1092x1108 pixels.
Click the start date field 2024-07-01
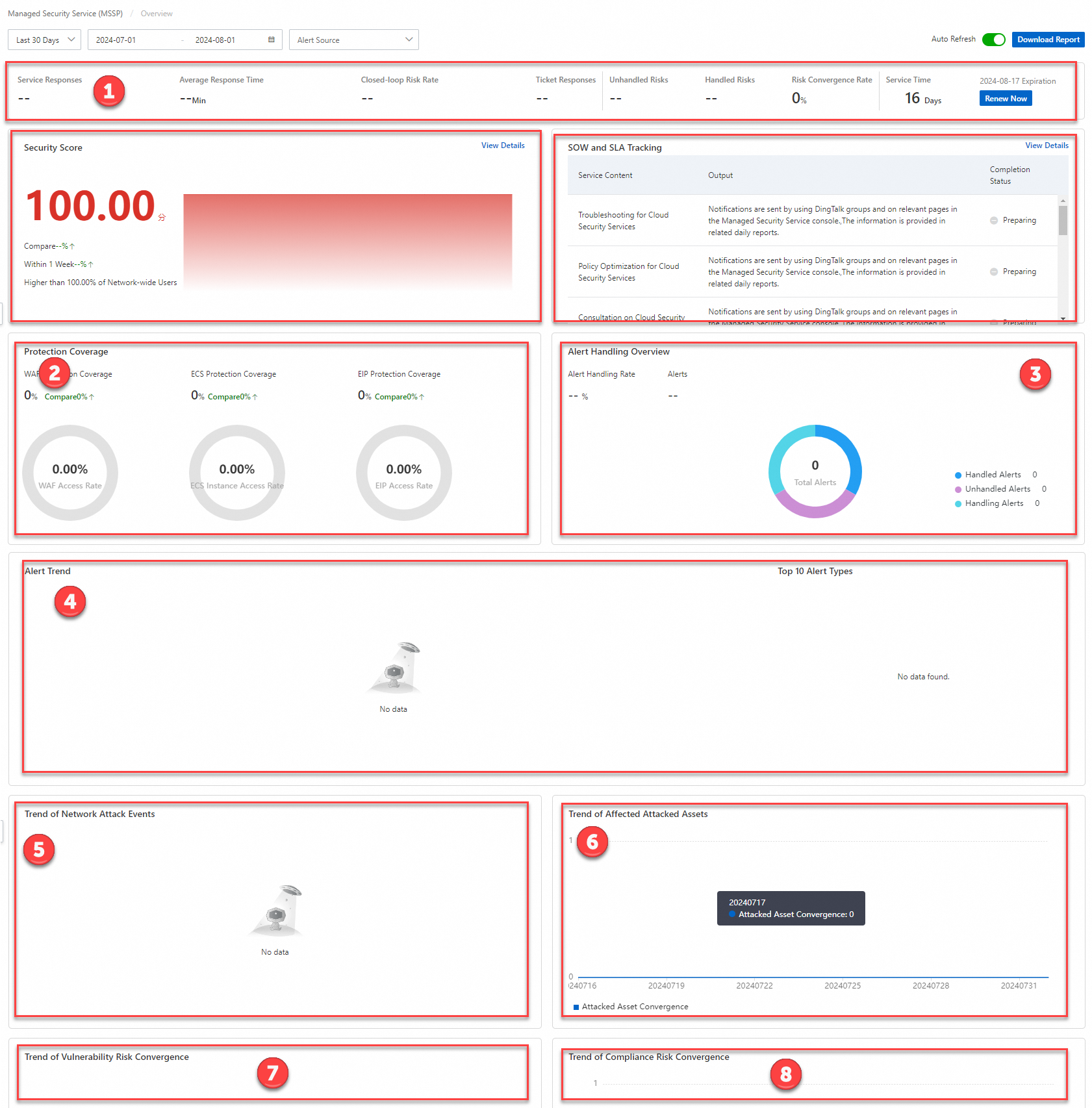[x=116, y=40]
